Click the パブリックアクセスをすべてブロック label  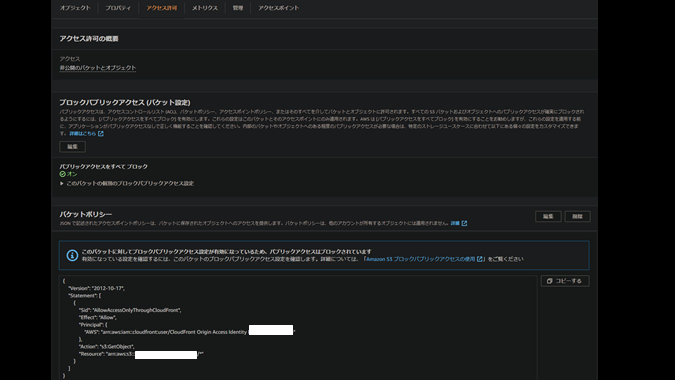(103, 167)
